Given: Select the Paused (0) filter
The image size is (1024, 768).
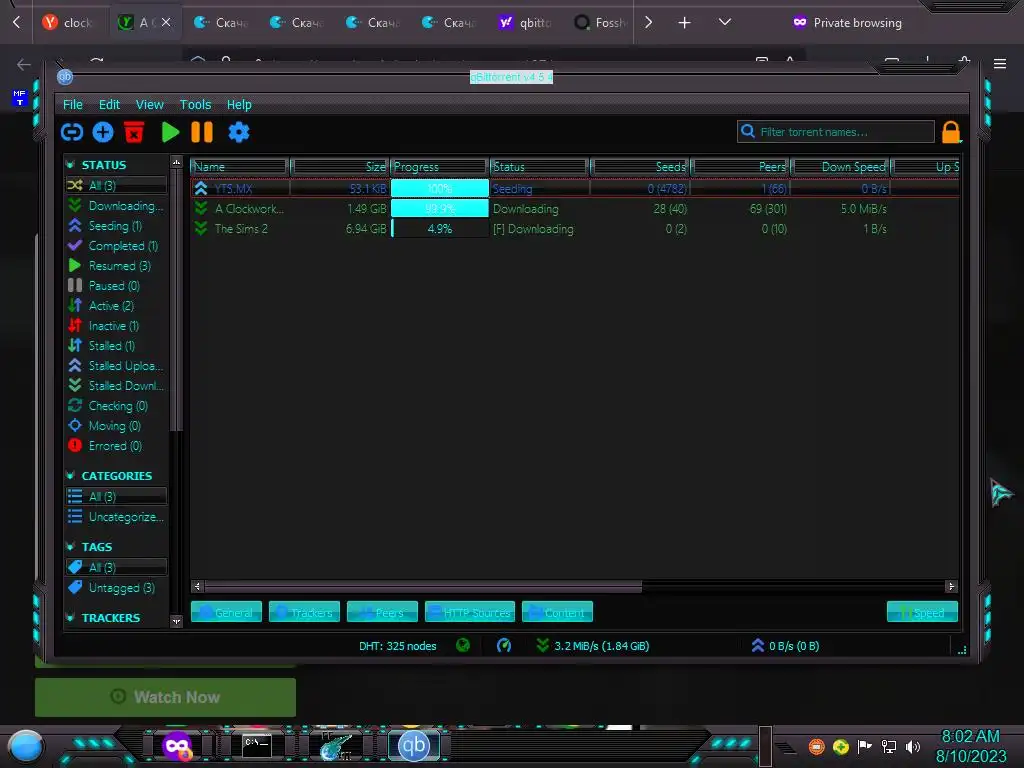Looking at the screenshot, I should pos(116,285).
